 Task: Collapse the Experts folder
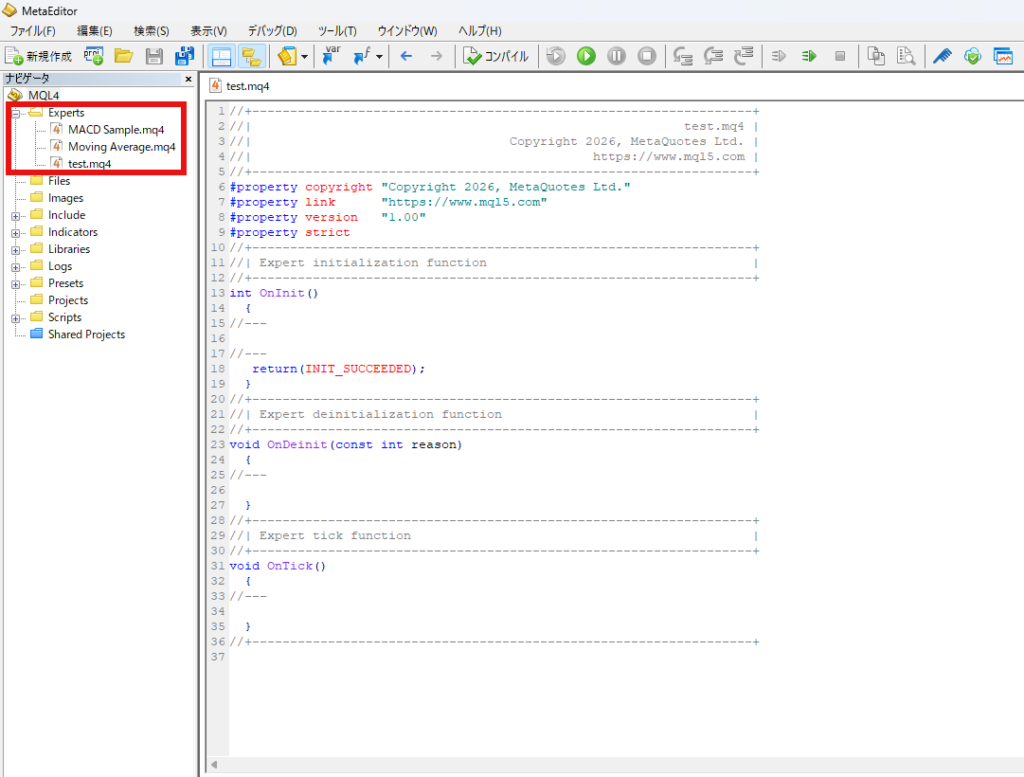click(x=16, y=114)
